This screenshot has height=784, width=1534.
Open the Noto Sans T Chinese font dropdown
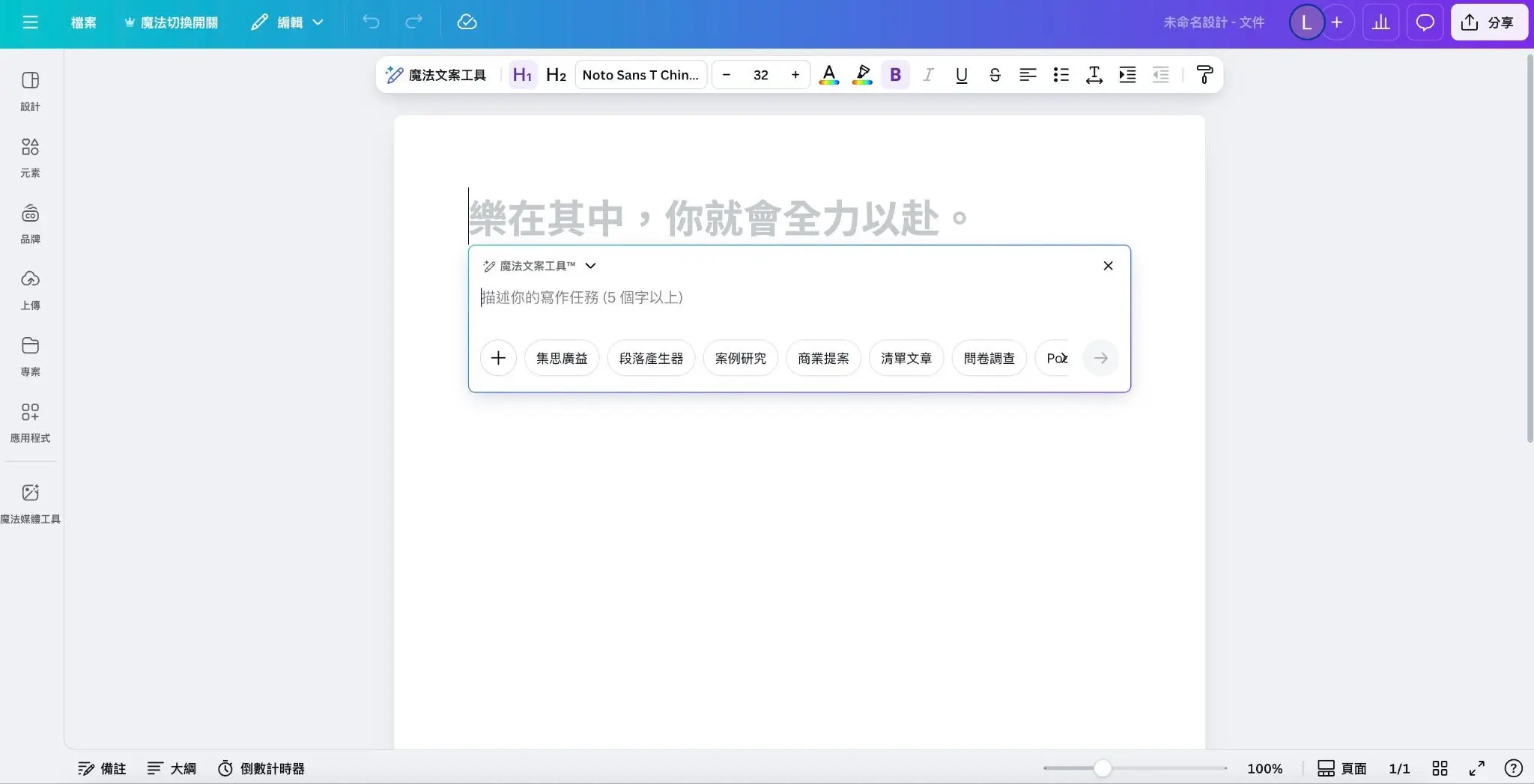click(641, 74)
